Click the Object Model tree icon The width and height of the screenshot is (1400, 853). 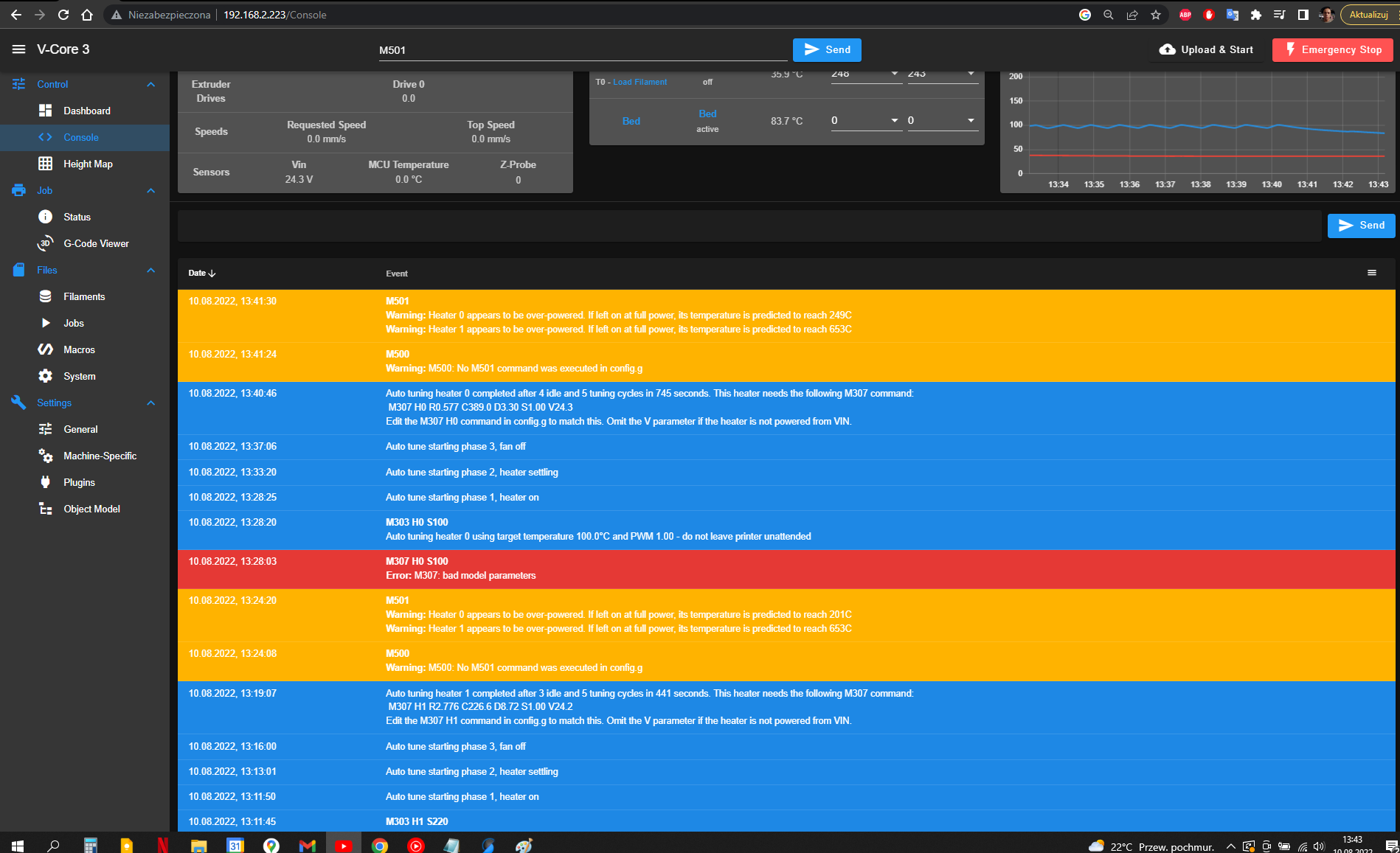click(45, 509)
